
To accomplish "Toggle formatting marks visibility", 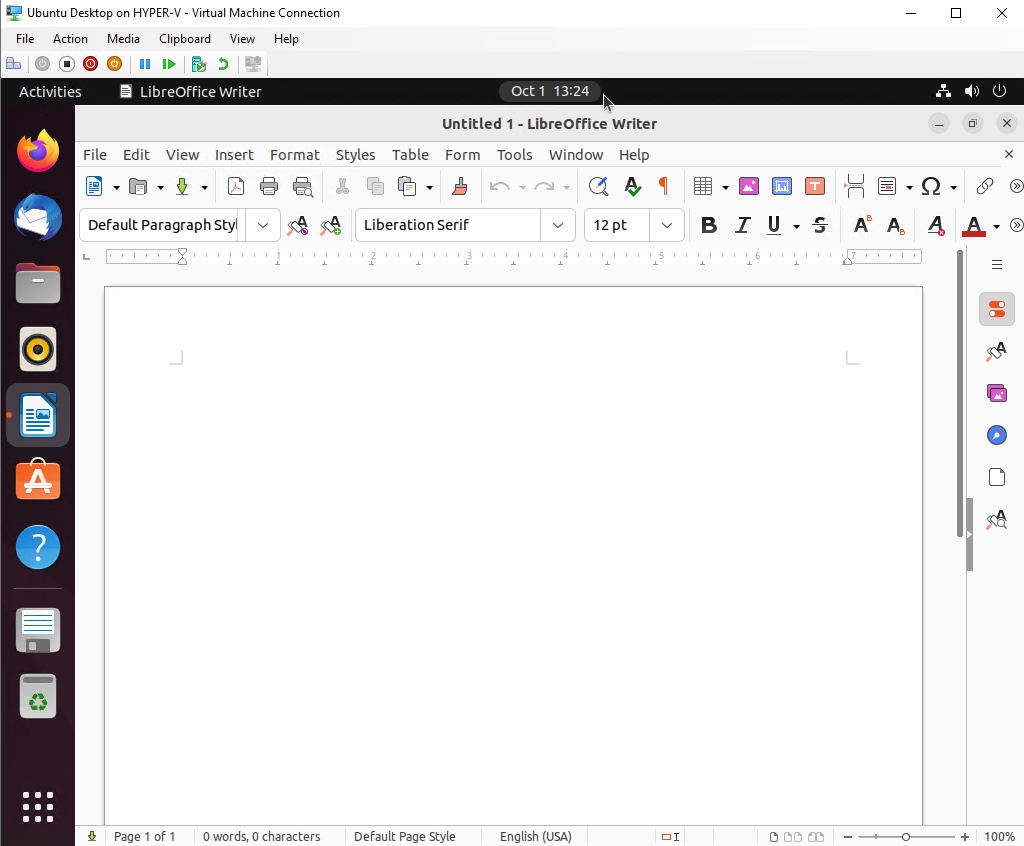I will click(663, 186).
